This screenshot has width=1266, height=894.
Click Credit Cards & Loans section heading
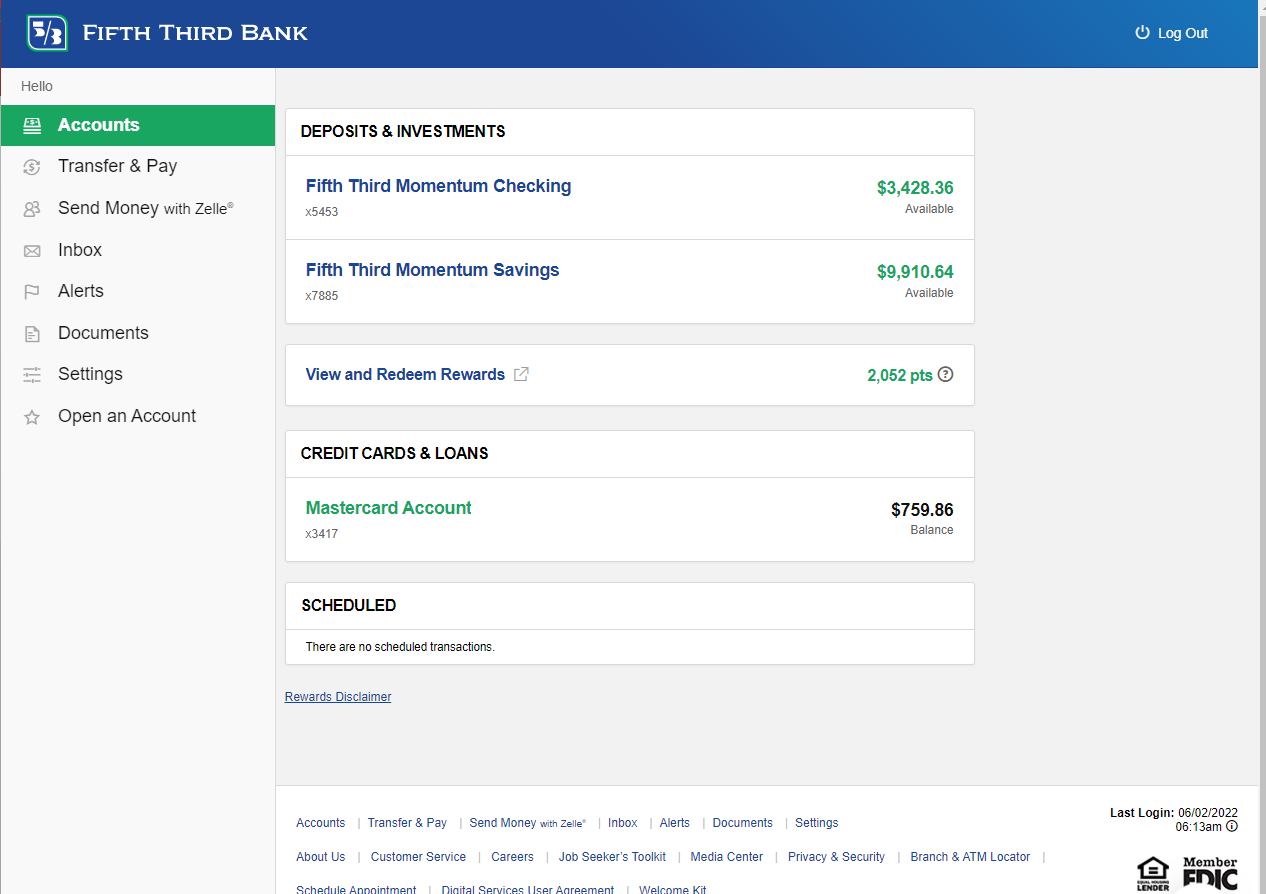click(394, 453)
